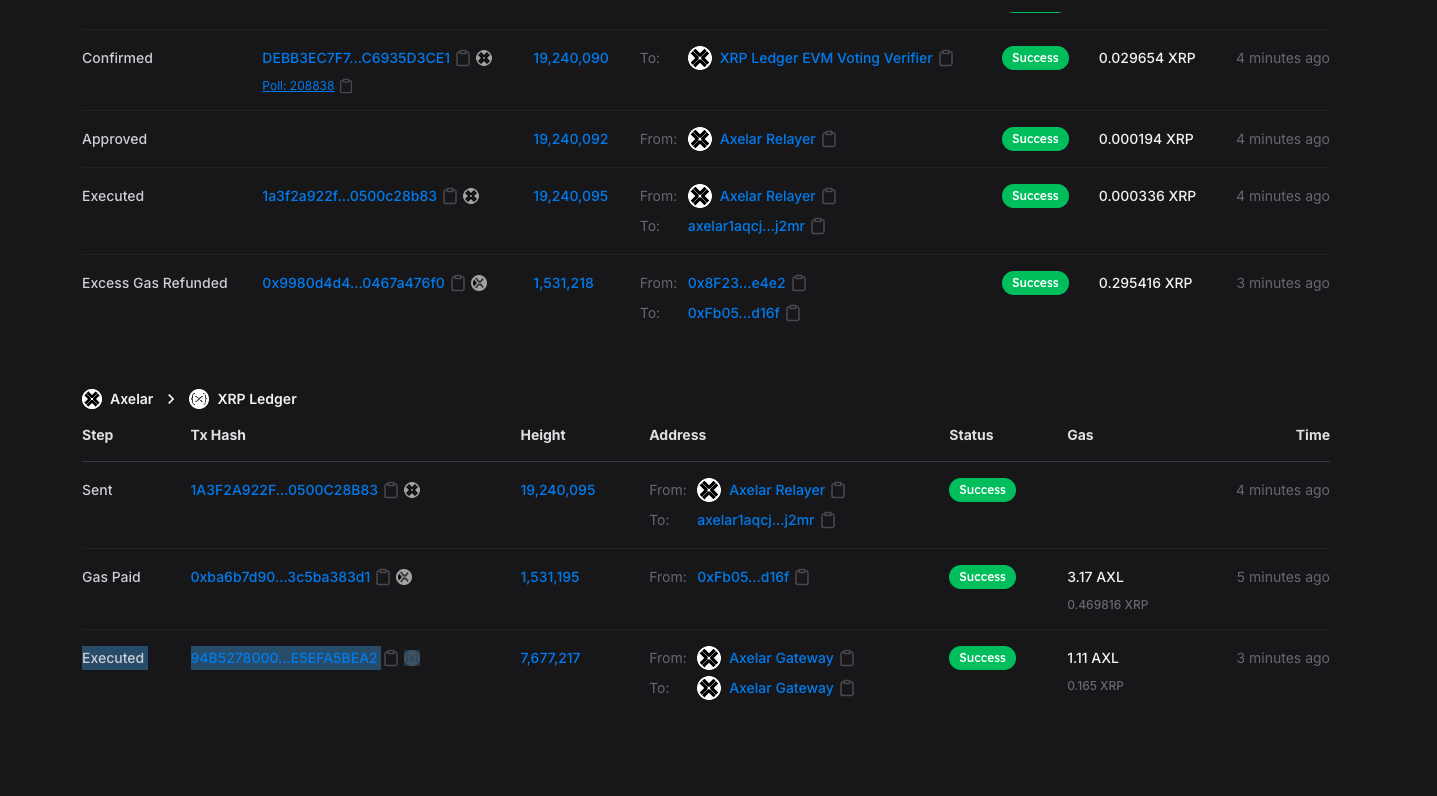Copy Axelar Relayer address in Approved row
This screenshot has width=1437, height=796.
coord(829,139)
